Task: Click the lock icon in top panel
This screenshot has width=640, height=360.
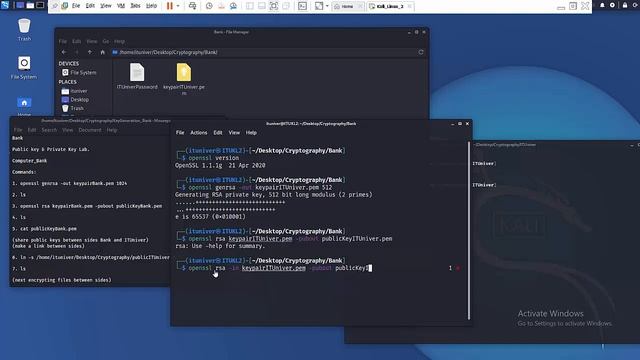Action: coord(625,5)
